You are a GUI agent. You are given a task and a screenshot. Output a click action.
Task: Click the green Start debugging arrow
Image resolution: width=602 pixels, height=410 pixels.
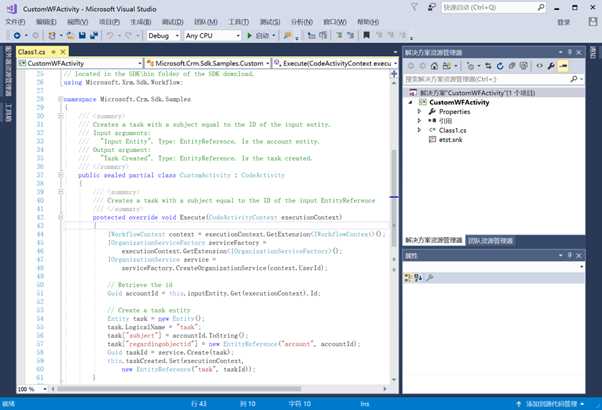point(249,36)
